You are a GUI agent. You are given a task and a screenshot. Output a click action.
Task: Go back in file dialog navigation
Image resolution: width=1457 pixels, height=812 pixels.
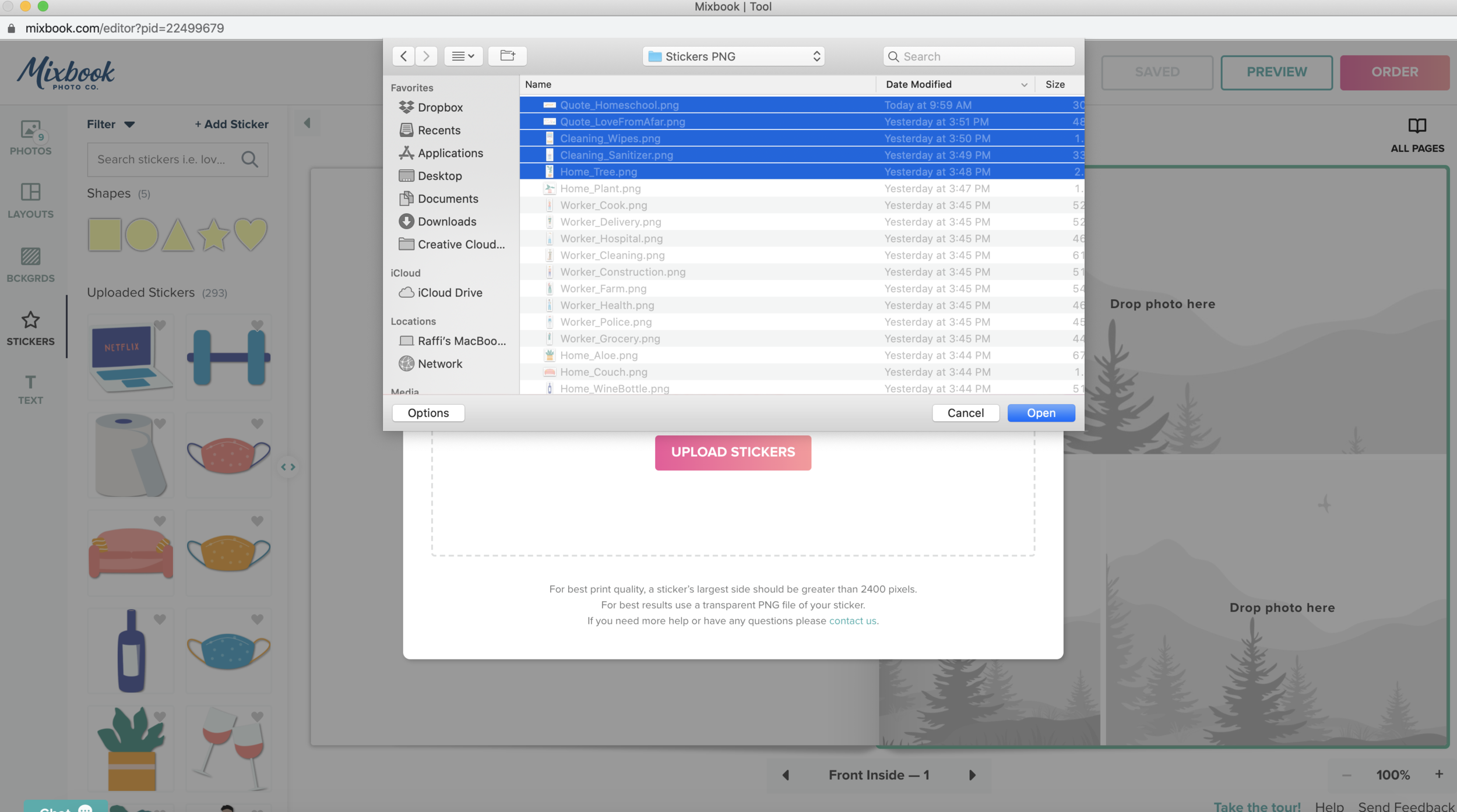pyautogui.click(x=403, y=56)
